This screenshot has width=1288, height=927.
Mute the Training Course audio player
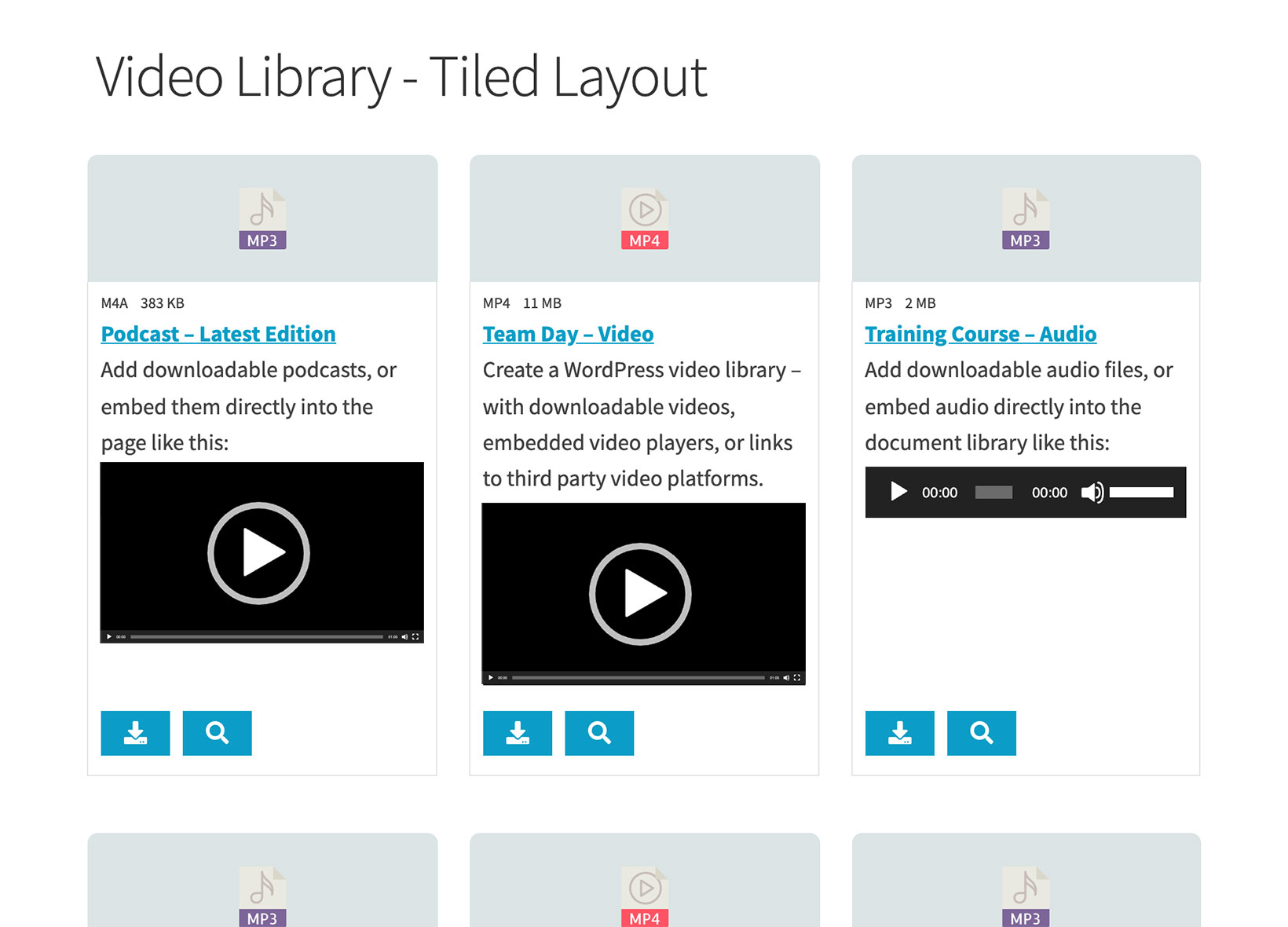[1092, 493]
